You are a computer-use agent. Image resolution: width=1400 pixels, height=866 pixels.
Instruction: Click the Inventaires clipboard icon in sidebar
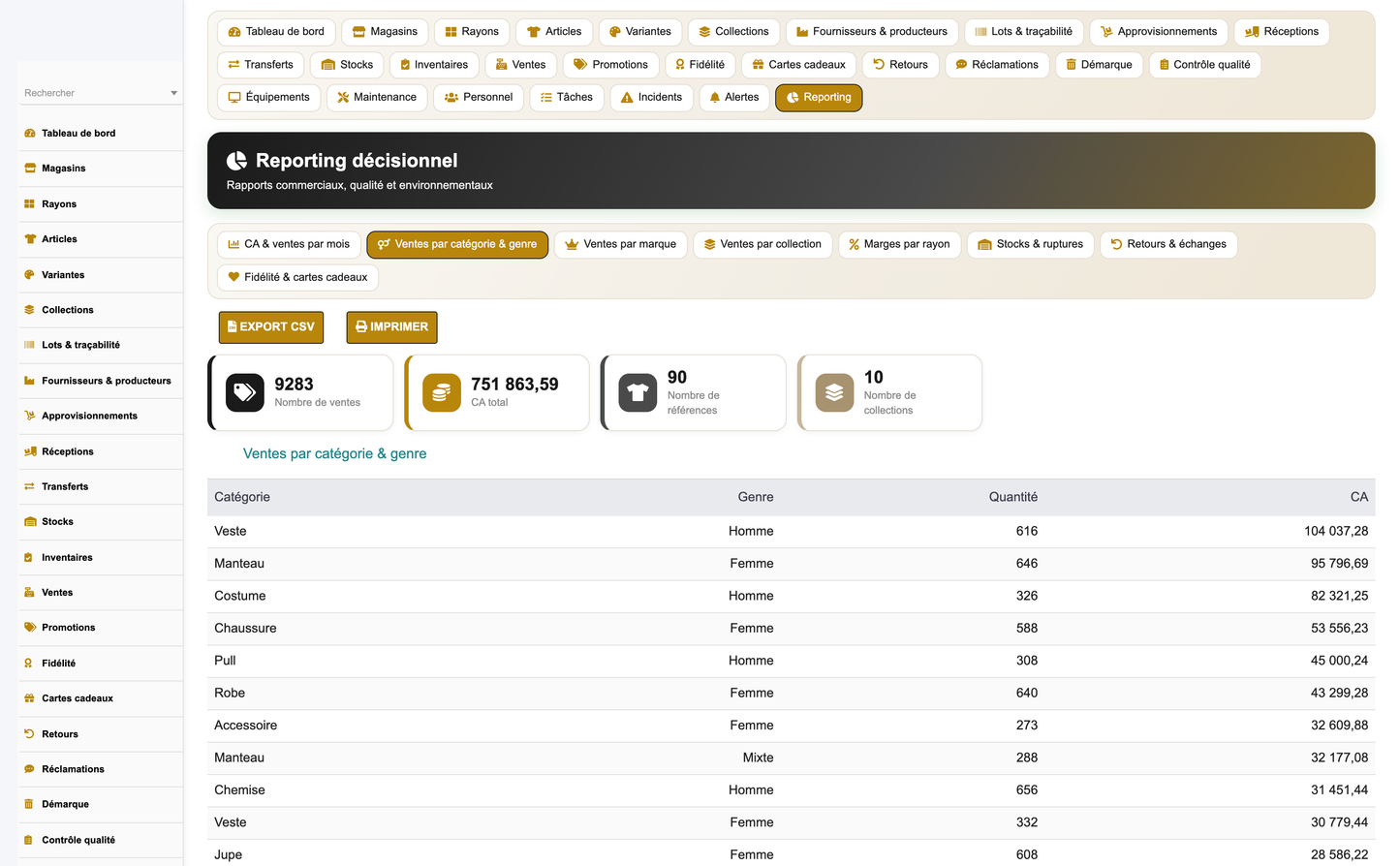tap(30, 557)
